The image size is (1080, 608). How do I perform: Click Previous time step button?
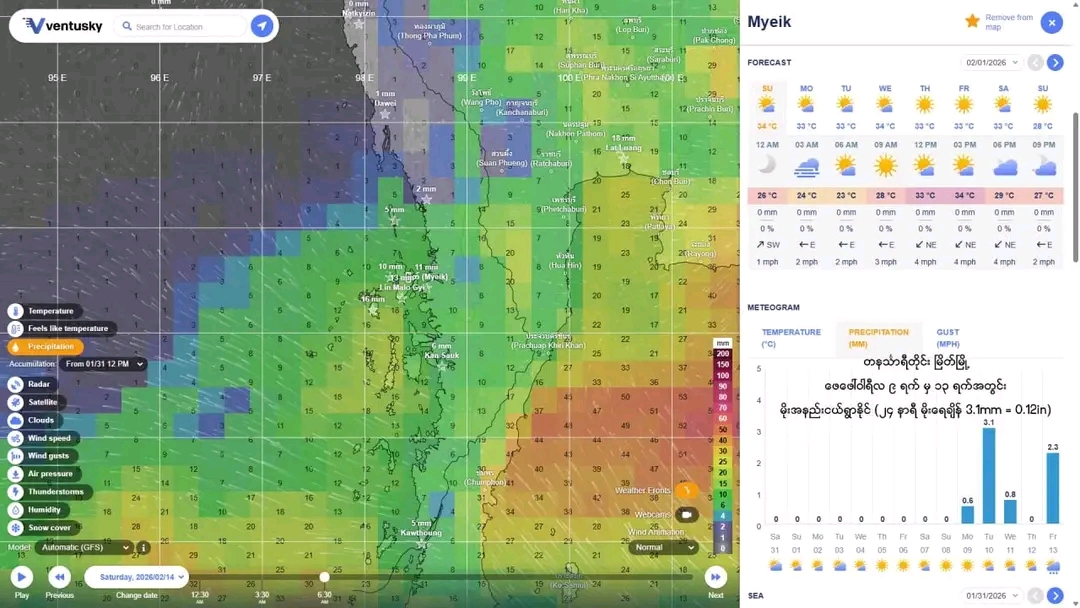[59, 577]
